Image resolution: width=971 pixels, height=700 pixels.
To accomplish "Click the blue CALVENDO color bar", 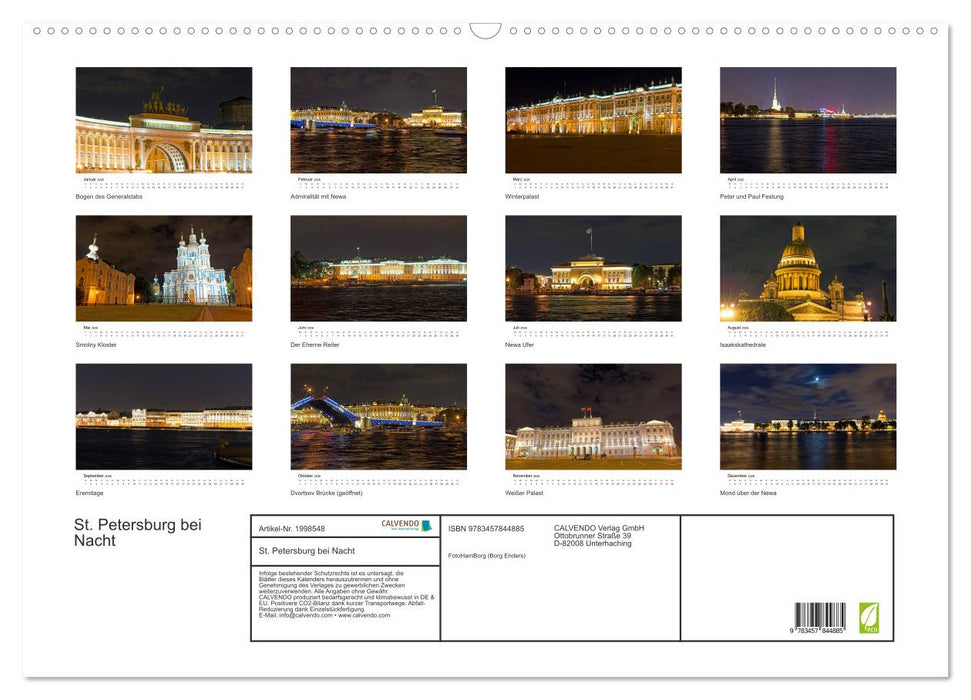I will tap(424, 525).
